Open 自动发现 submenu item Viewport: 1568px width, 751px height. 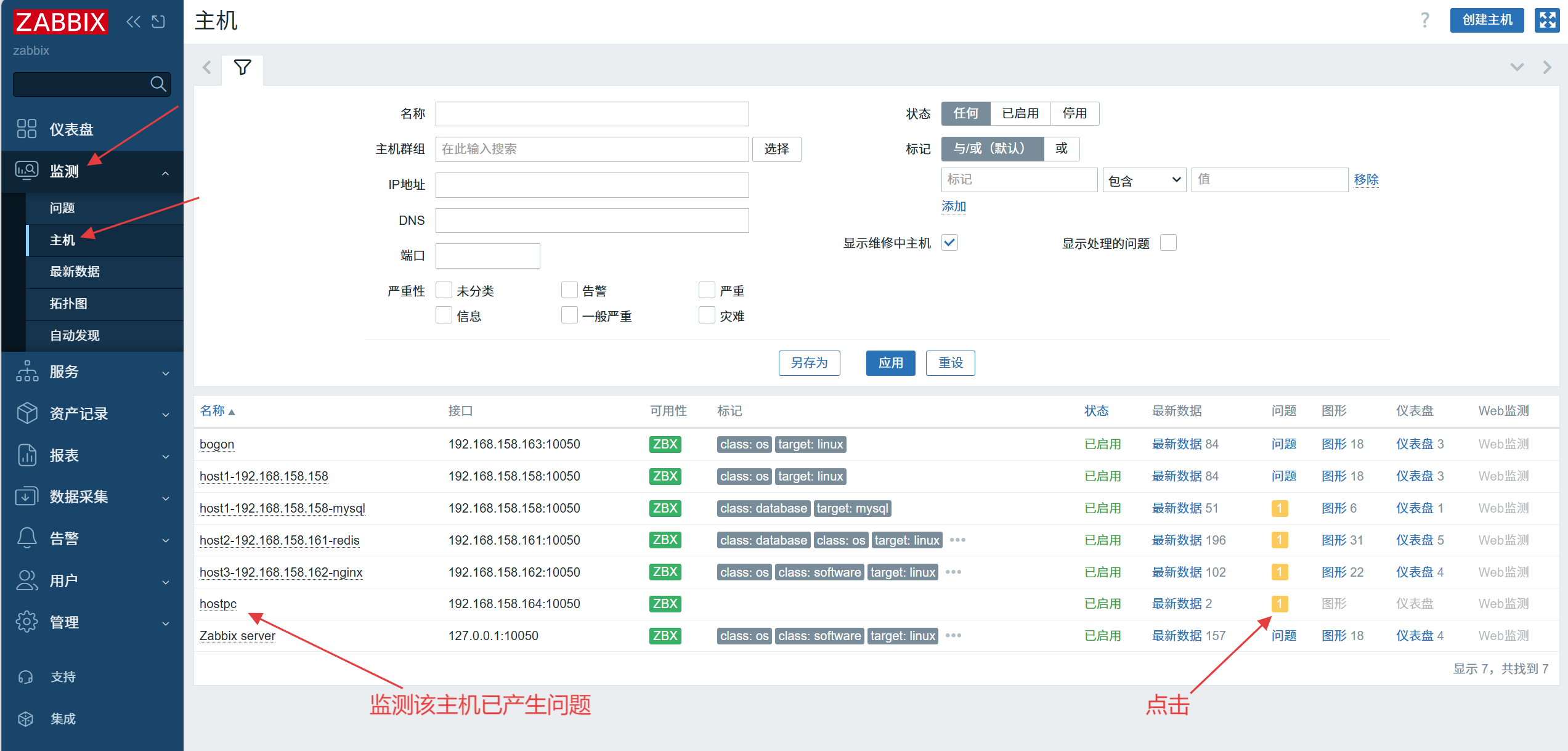coord(105,336)
